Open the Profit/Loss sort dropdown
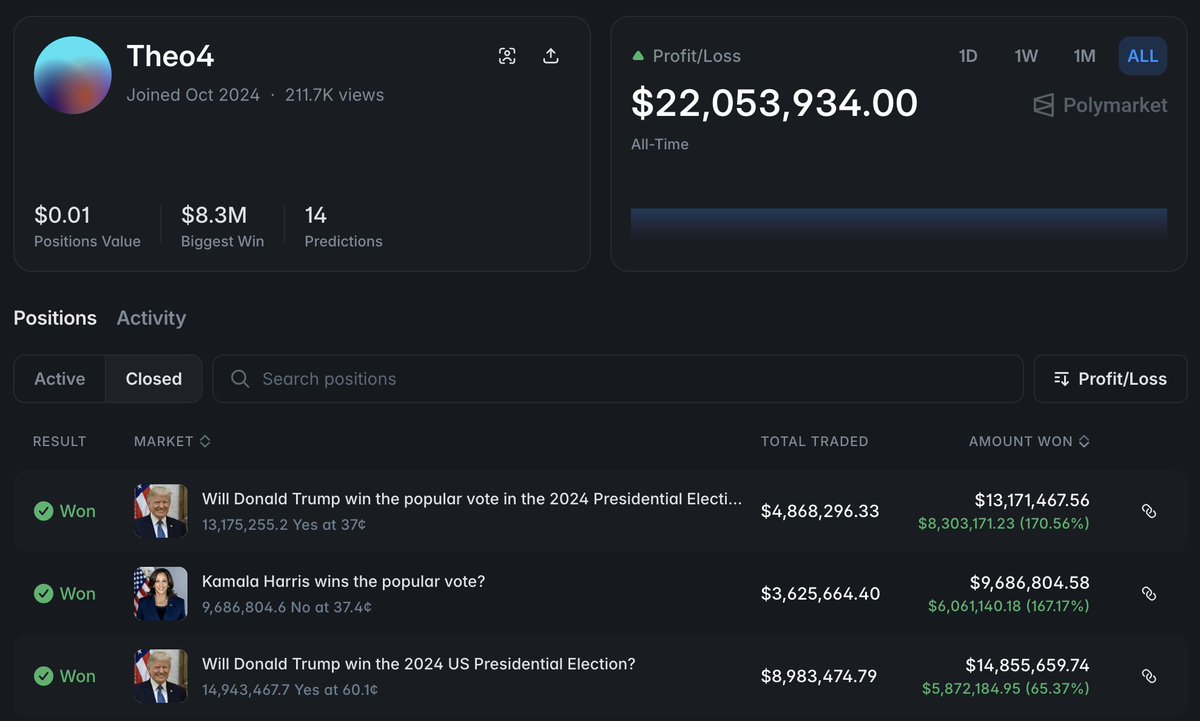Screen dimensions: 1200x721 1110,379
